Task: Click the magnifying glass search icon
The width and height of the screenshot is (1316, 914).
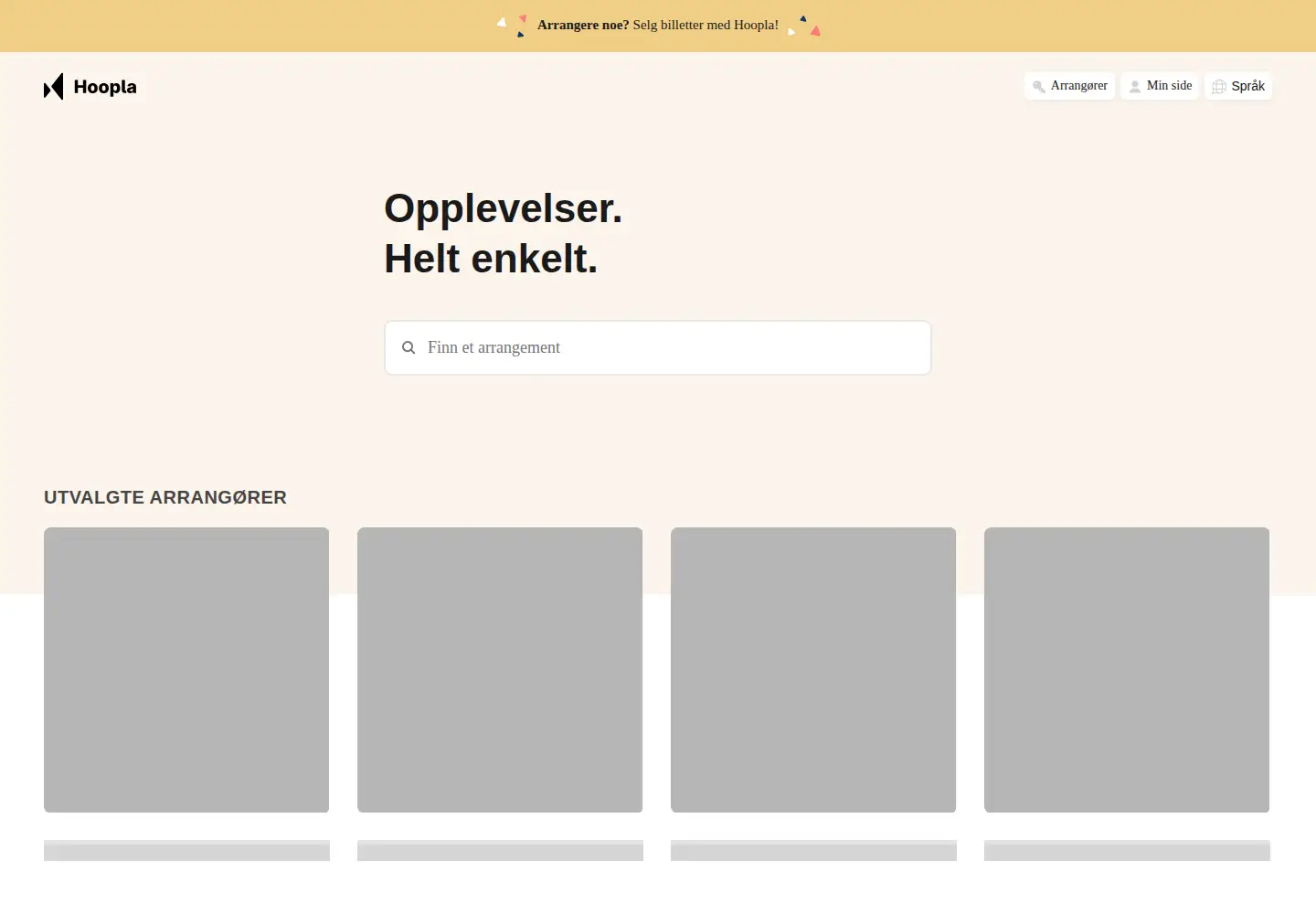Action: coord(409,347)
